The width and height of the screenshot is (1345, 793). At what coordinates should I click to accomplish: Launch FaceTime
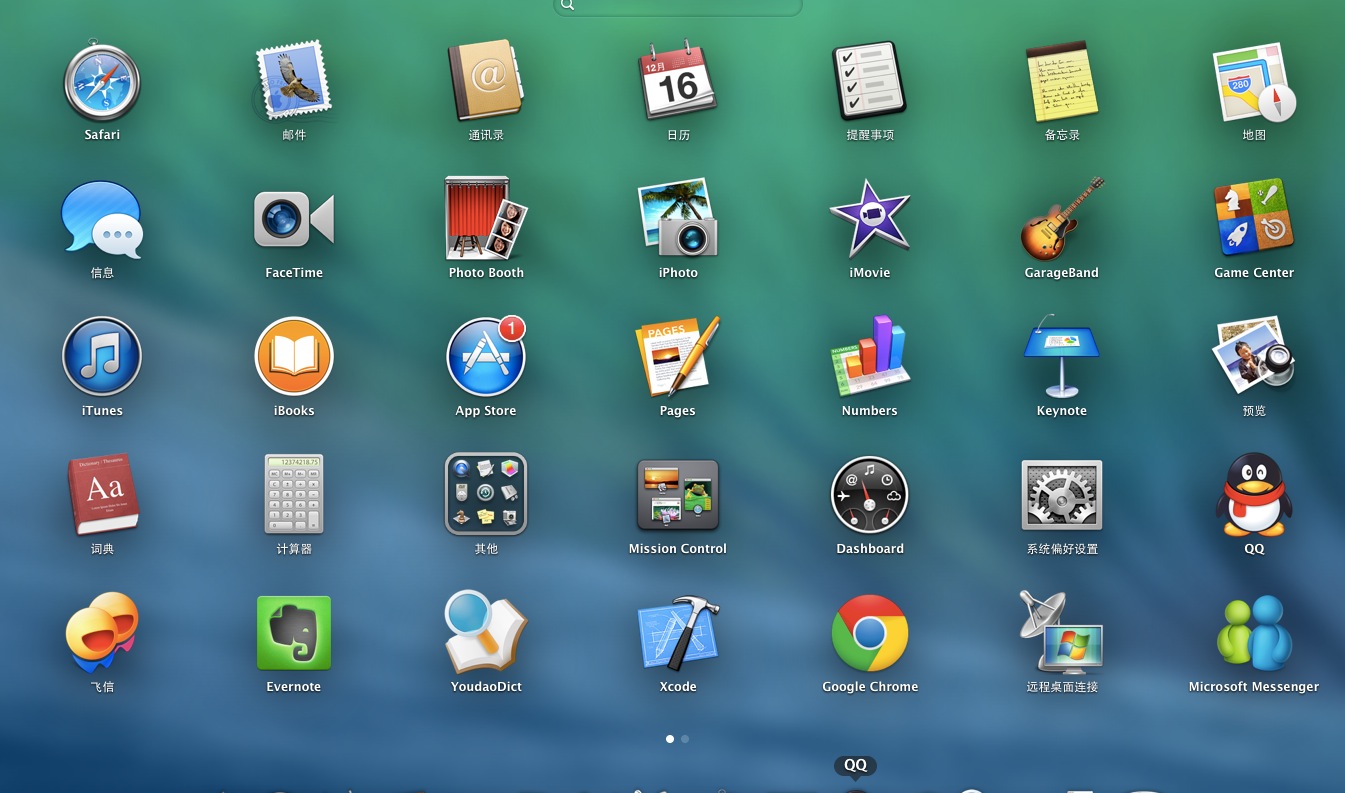click(293, 219)
